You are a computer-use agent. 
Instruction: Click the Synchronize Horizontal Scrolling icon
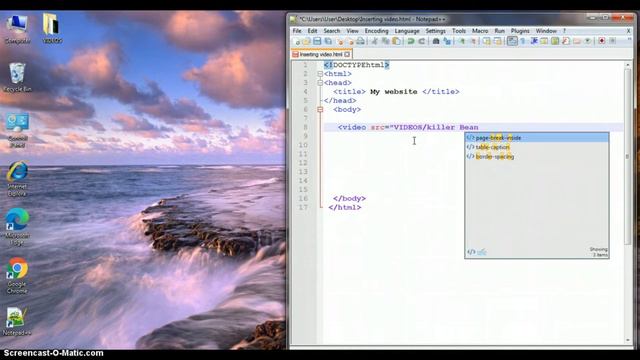tap(498, 41)
